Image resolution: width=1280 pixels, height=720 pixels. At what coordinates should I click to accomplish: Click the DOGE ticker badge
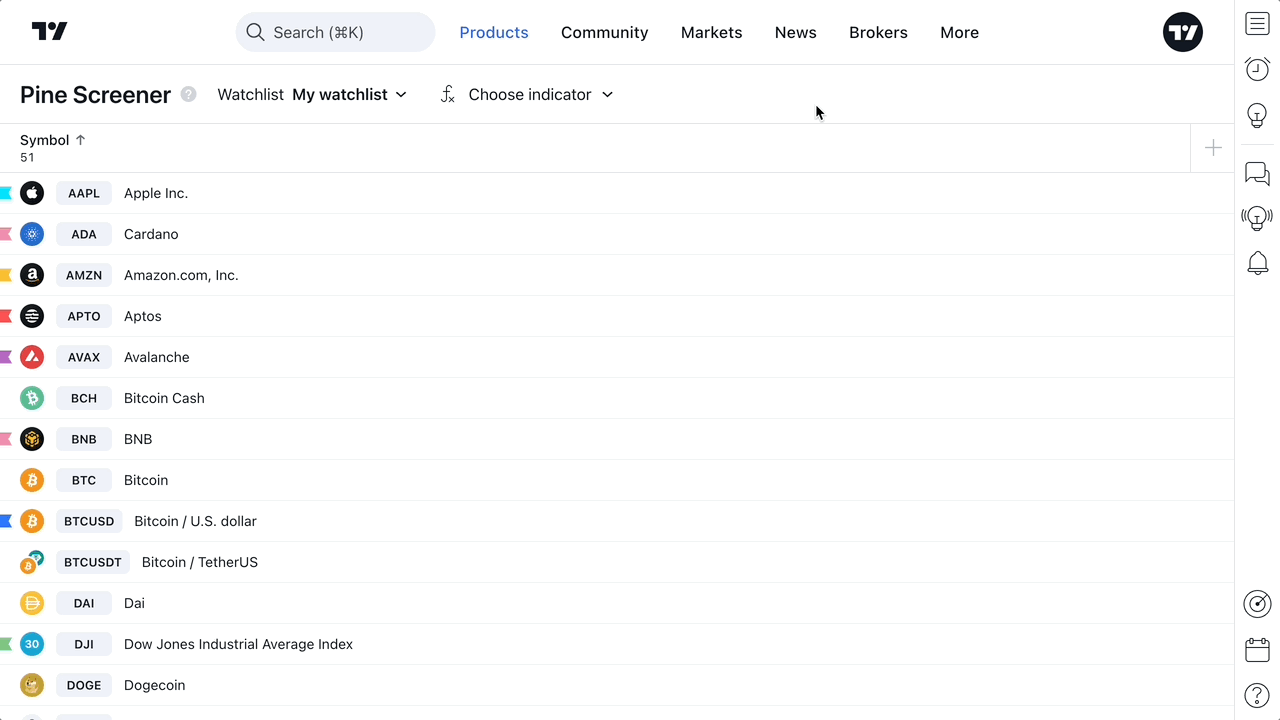click(x=84, y=685)
